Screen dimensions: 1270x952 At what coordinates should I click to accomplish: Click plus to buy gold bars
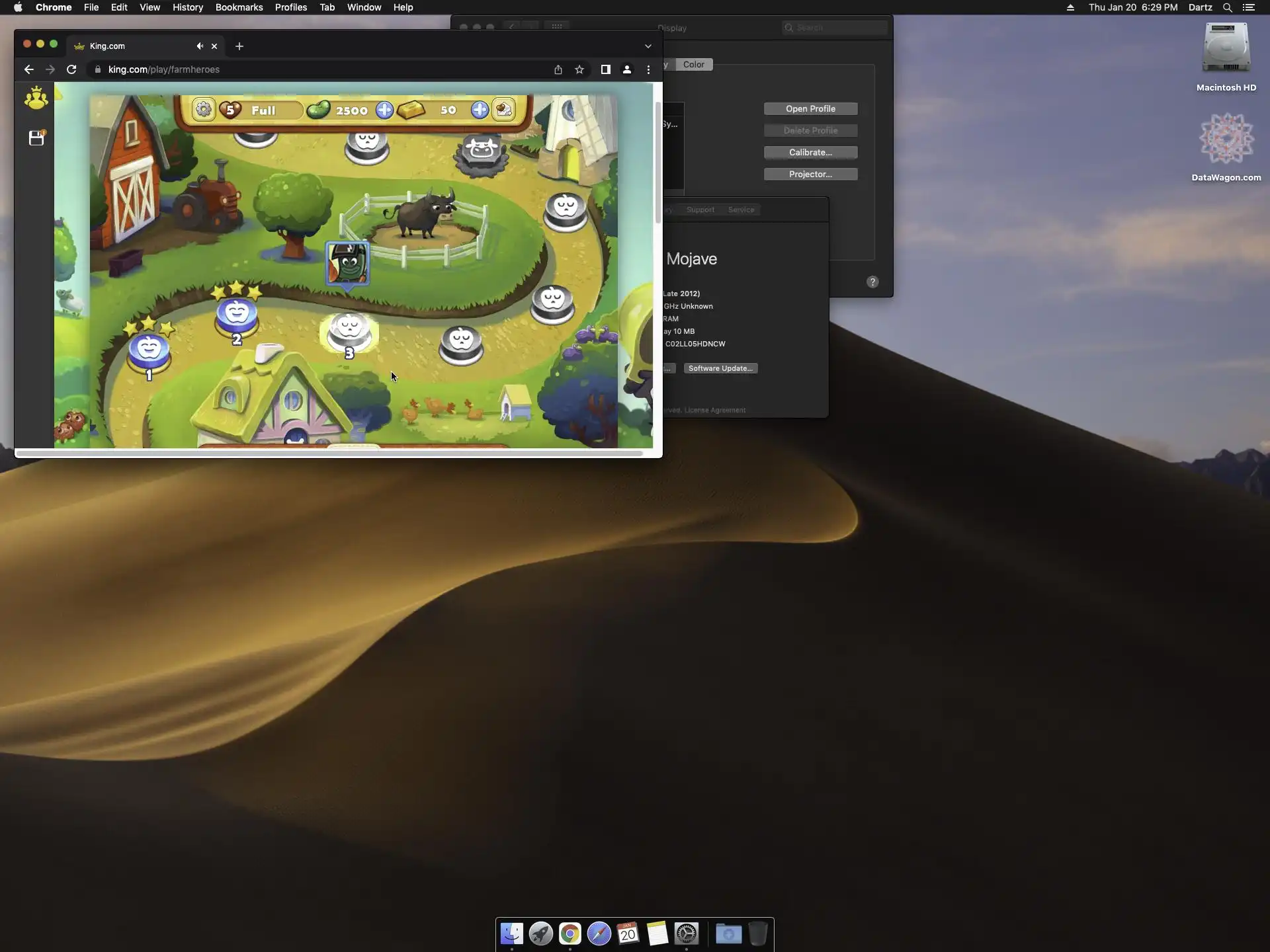[480, 110]
